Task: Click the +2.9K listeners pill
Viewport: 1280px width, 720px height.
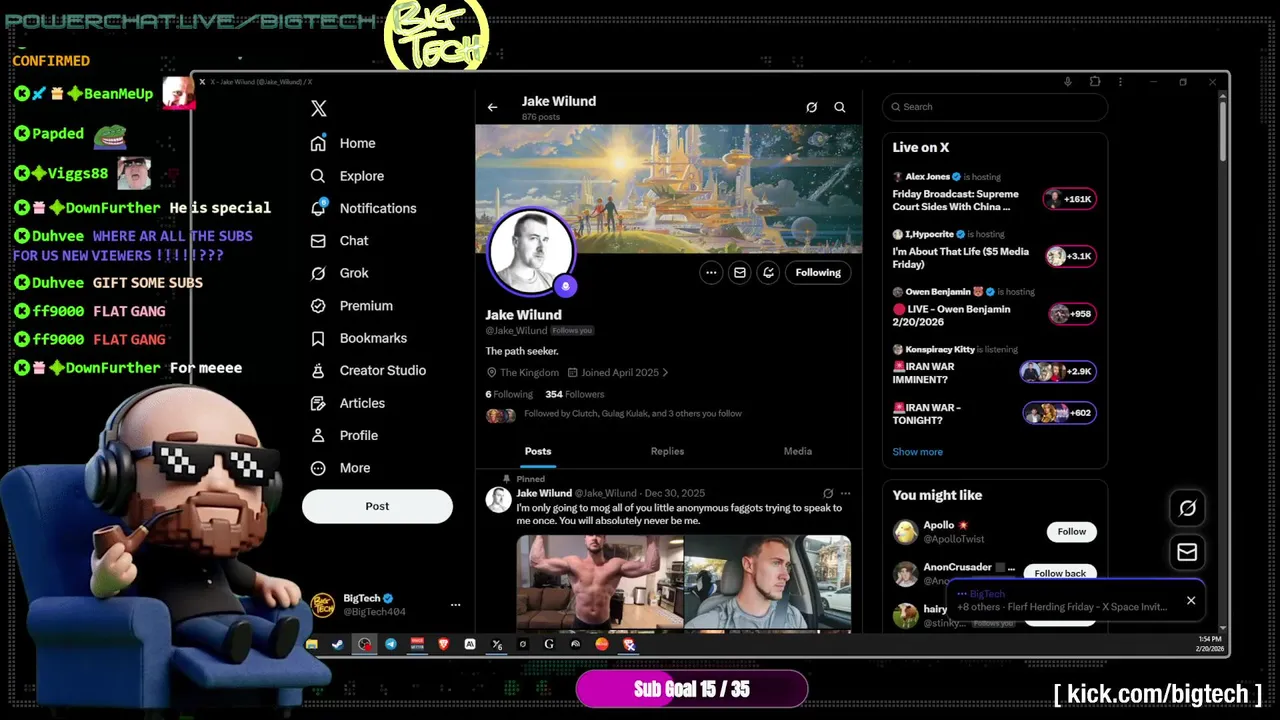Action: coord(1058,371)
